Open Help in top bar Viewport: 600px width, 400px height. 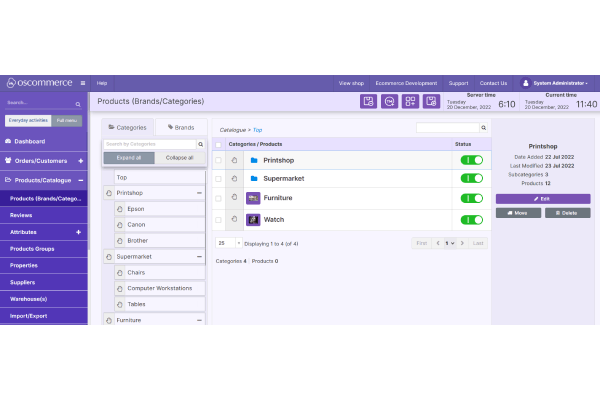coord(102,83)
